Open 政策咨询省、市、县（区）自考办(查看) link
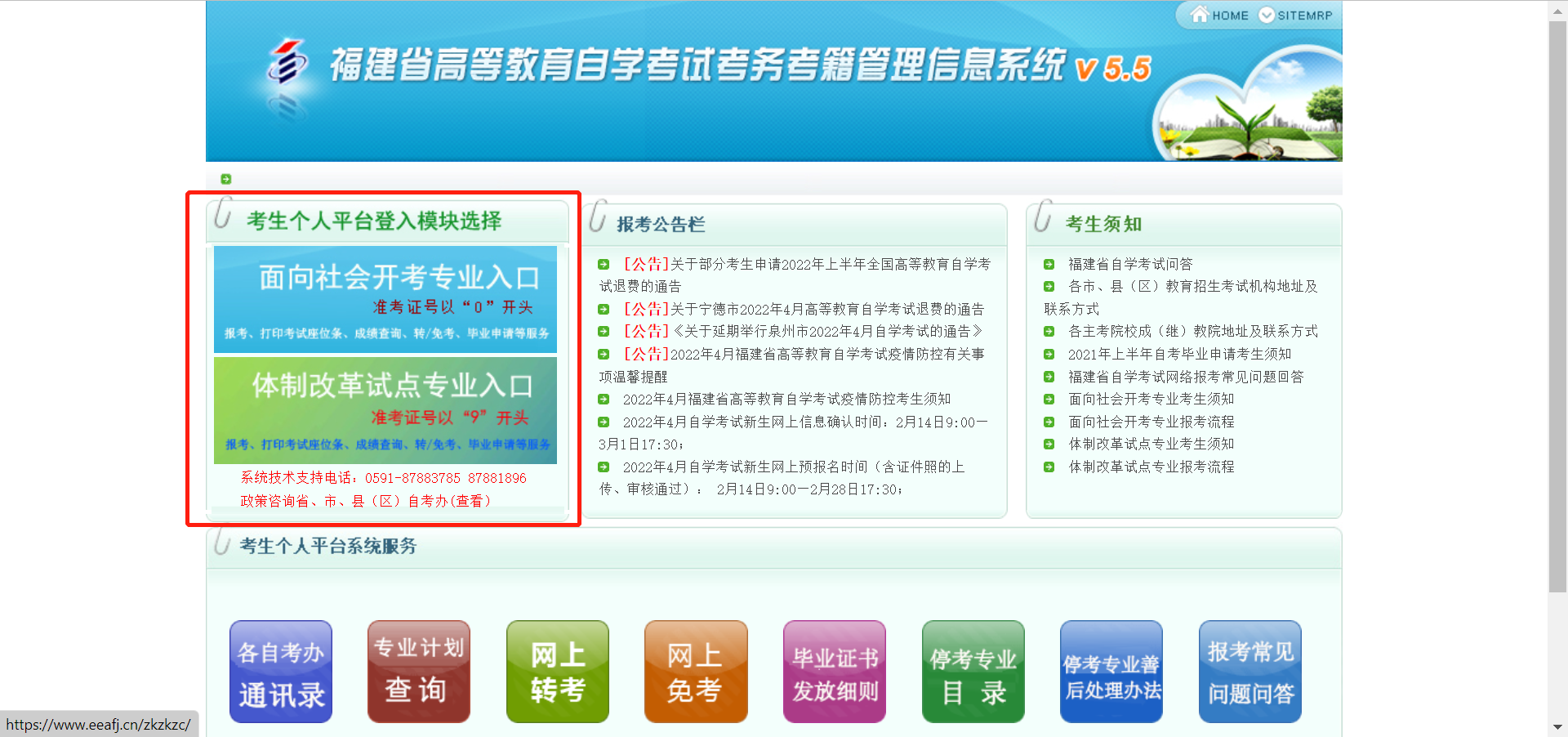The image size is (1568, 737). coord(367,501)
